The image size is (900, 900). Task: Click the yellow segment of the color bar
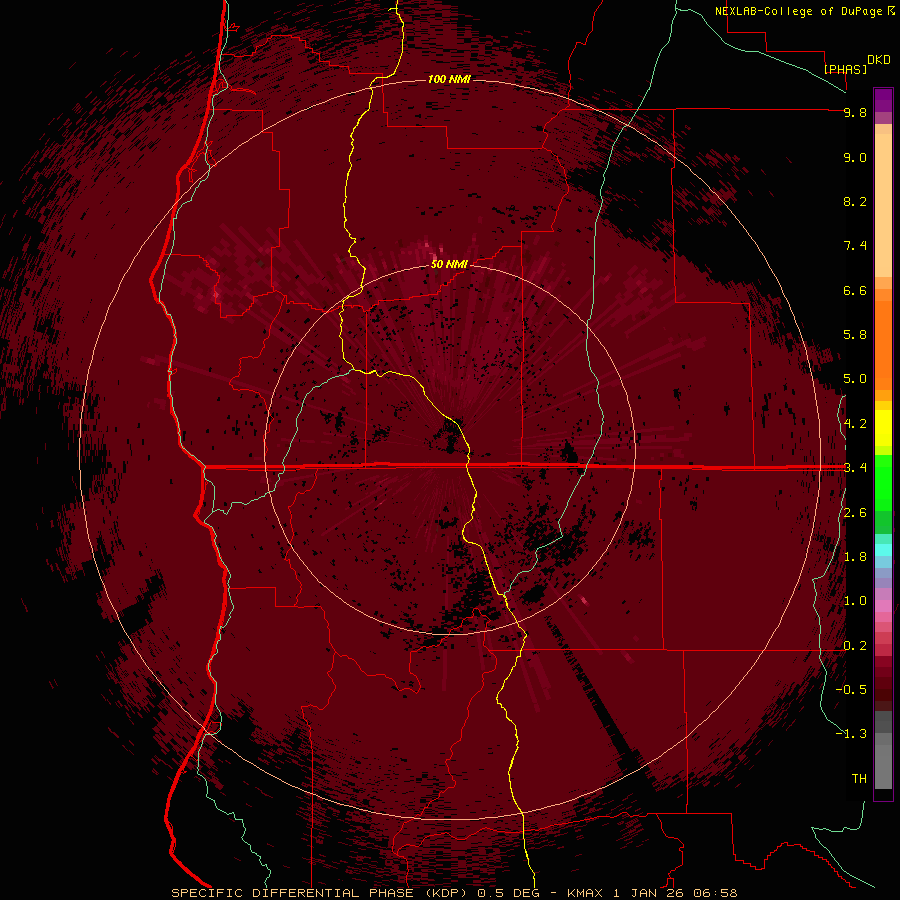click(883, 428)
